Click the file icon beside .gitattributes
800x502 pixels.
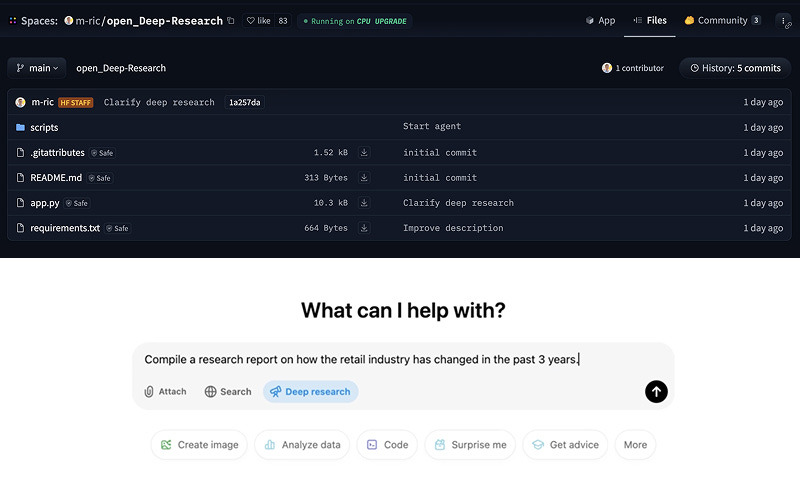pos(20,153)
